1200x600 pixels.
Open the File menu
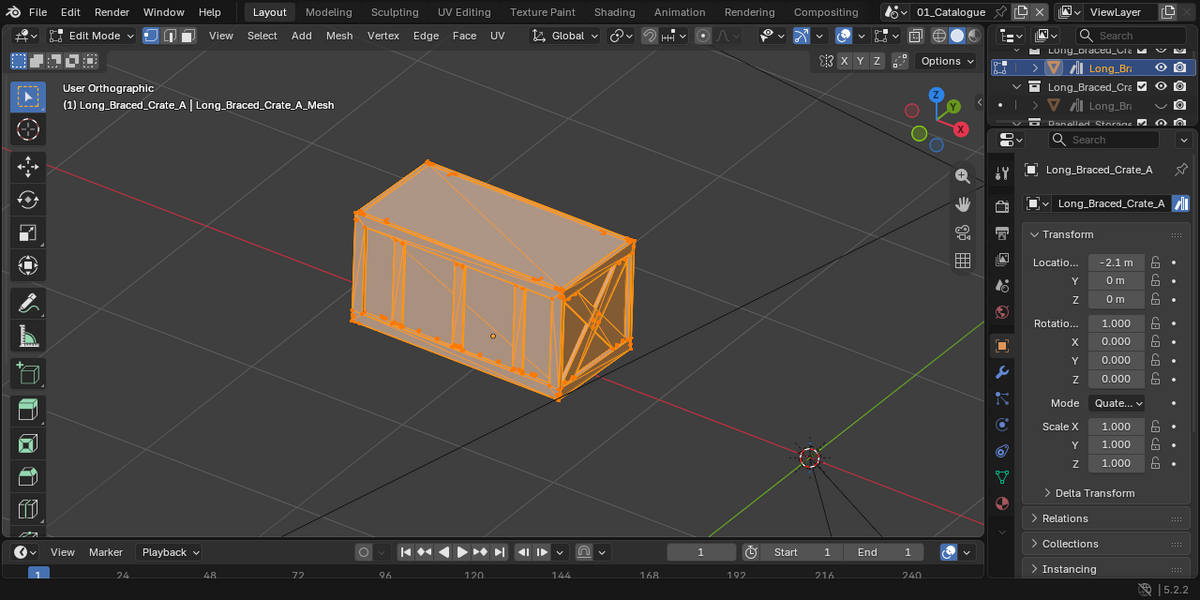[x=38, y=12]
